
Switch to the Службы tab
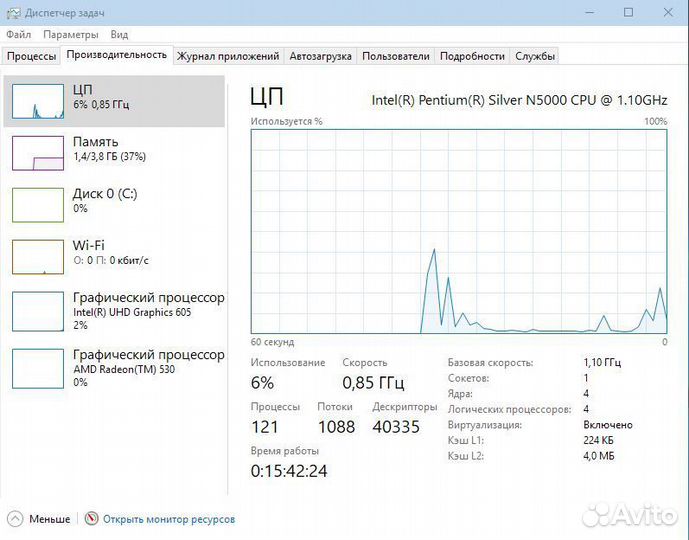[x=535, y=56]
